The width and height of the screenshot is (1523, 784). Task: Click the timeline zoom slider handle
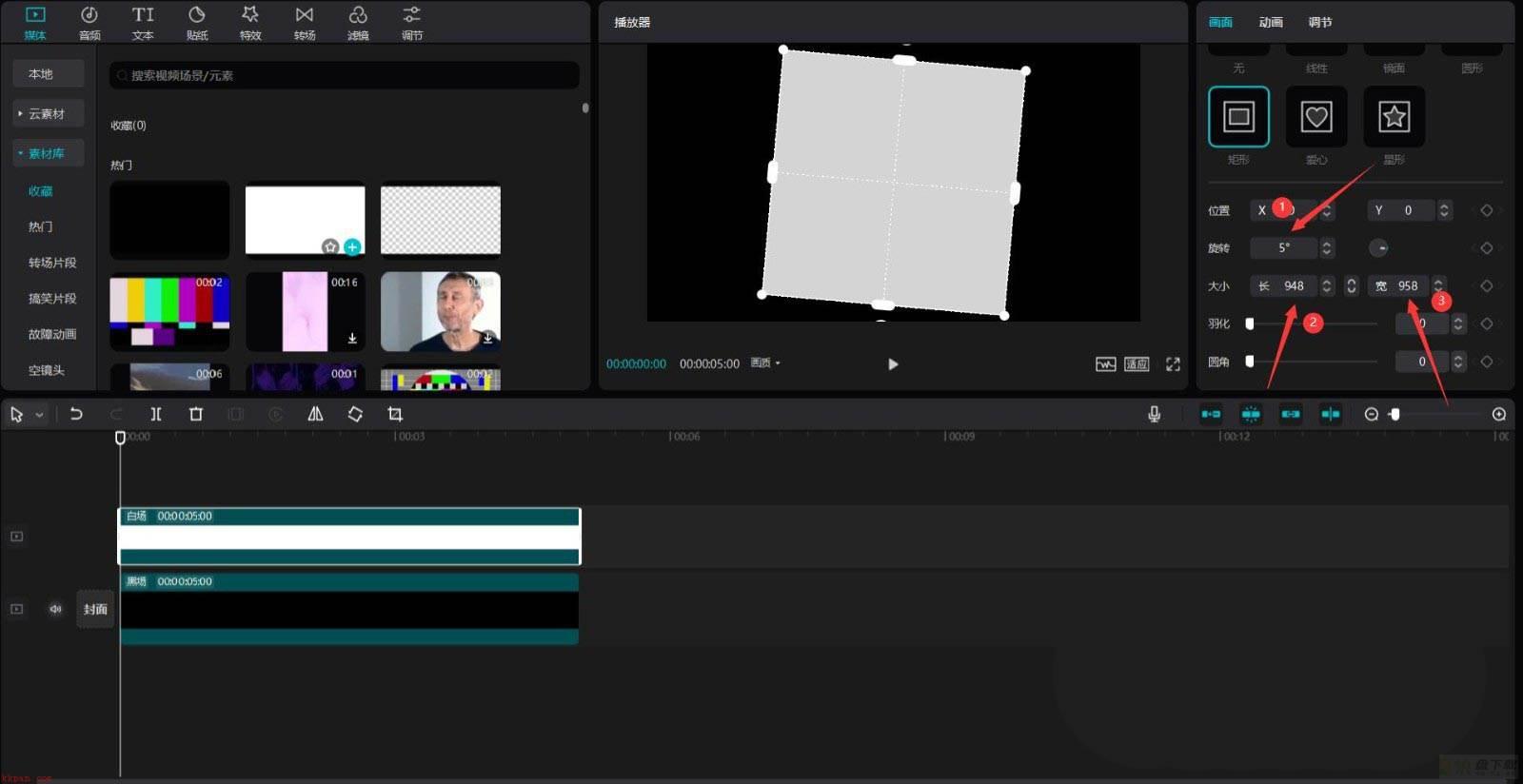tap(1394, 414)
